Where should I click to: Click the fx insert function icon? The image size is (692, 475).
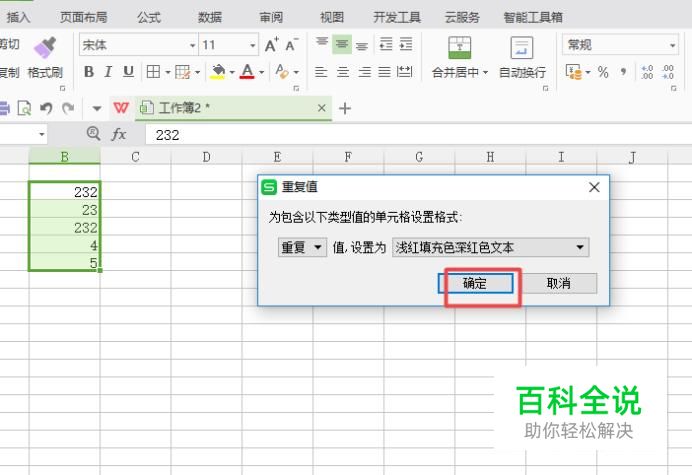(119, 134)
